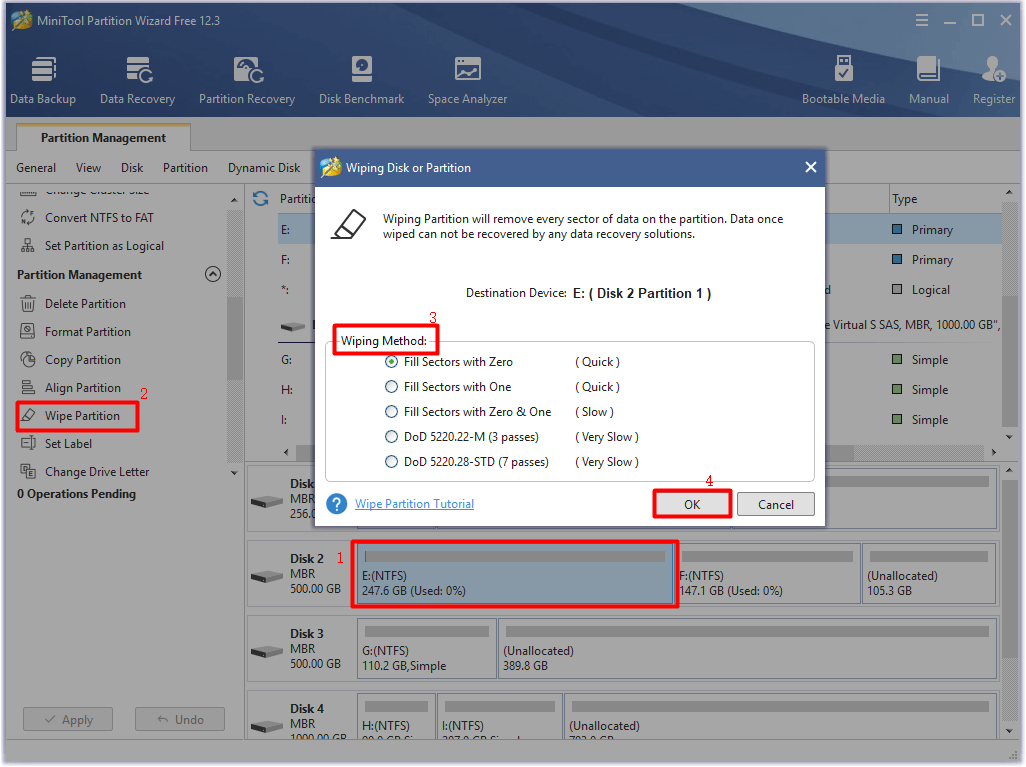Viewport: 1026px width, 767px height.
Task: Click the Set Partition as Logical icon
Action: (27, 245)
